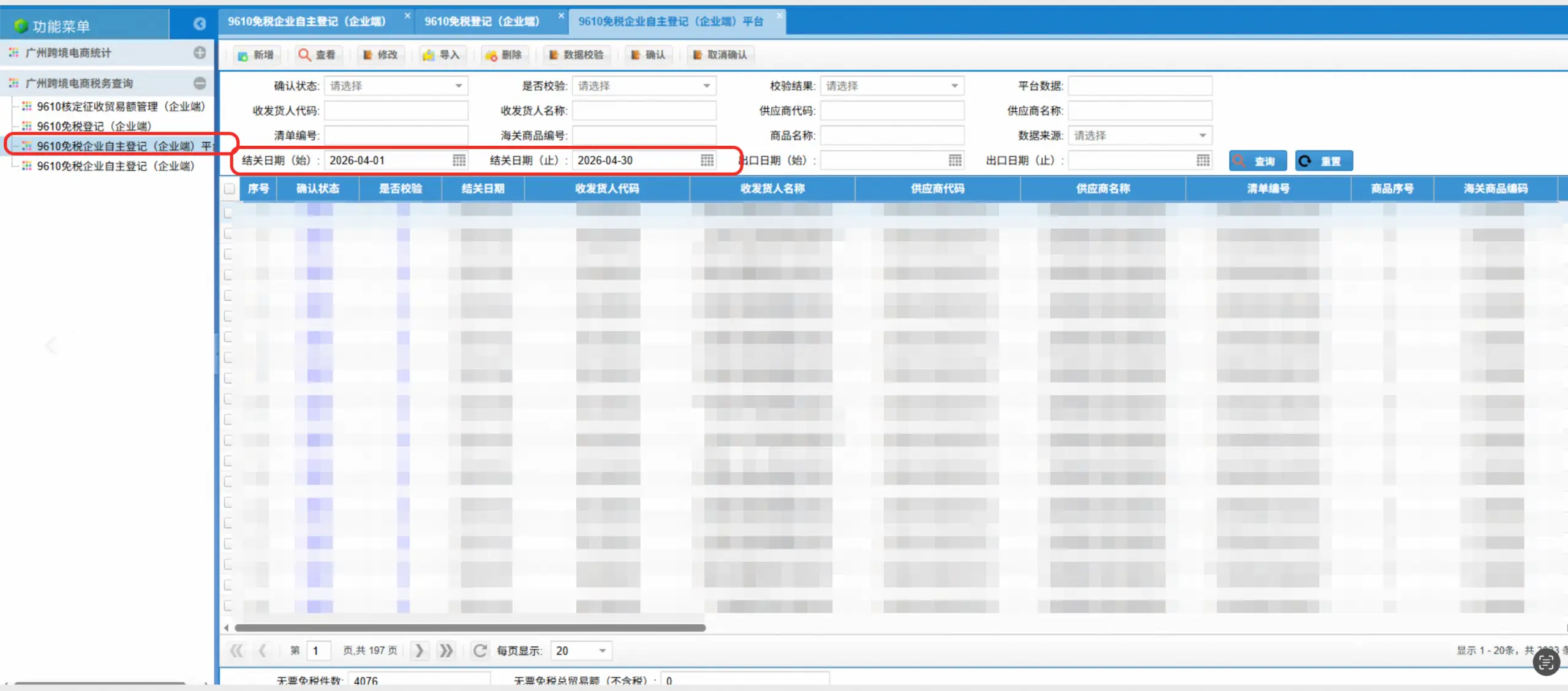Screen dimensions: 1568x691
Task: Open 9610核定征收贸易额管理（企业端） tree item
Action: (121, 107)
